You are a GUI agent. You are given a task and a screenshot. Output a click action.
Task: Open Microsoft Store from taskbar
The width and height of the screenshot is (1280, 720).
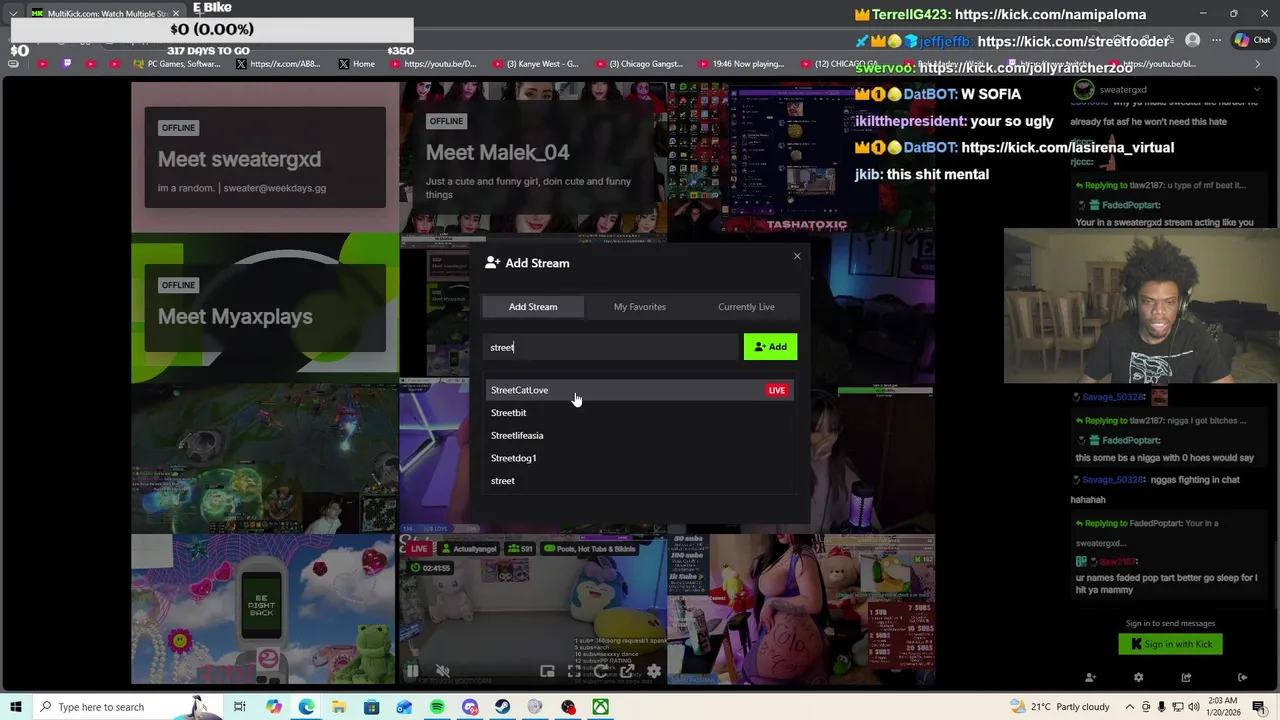click(372, 707)
